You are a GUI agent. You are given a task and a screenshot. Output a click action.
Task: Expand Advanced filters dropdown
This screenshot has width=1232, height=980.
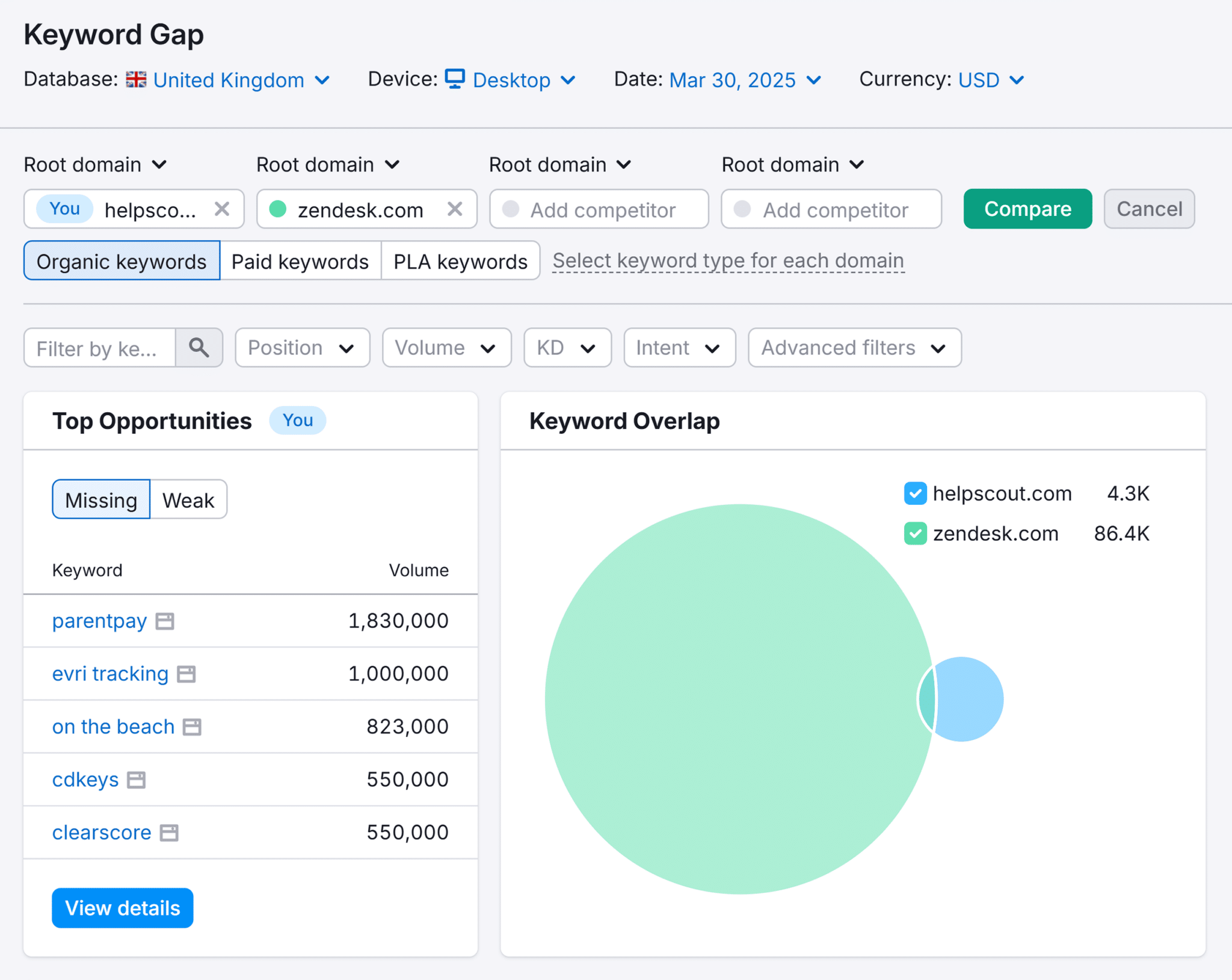tap(854, 348)
